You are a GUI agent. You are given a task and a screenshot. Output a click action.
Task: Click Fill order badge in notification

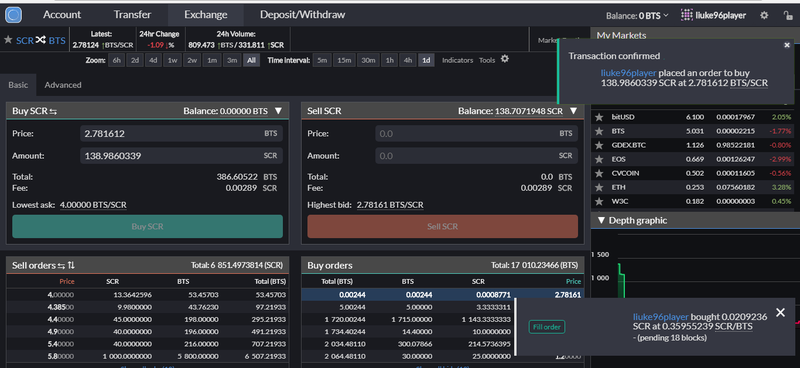547,327
